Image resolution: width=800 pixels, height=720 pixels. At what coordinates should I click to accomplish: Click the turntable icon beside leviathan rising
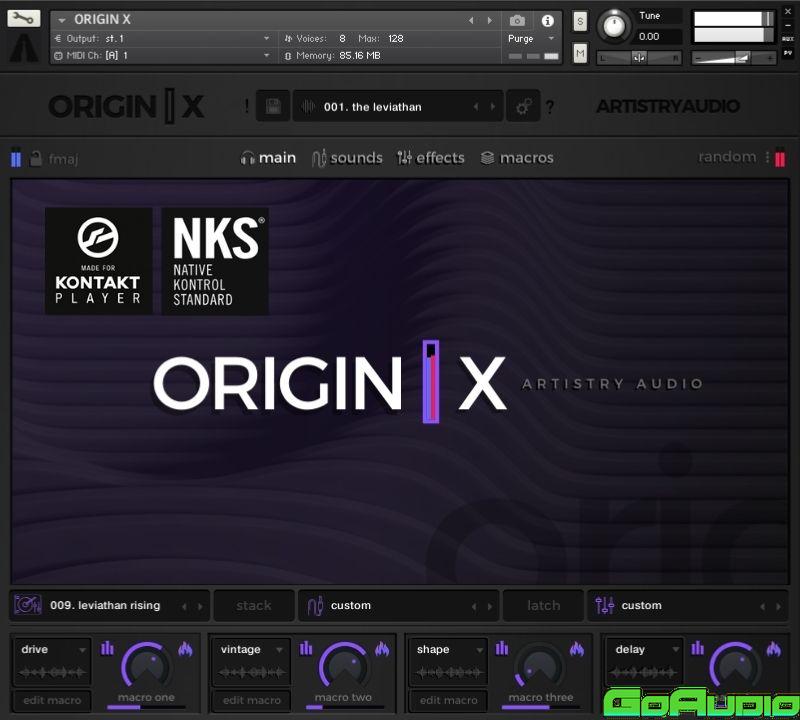point(28,605)
